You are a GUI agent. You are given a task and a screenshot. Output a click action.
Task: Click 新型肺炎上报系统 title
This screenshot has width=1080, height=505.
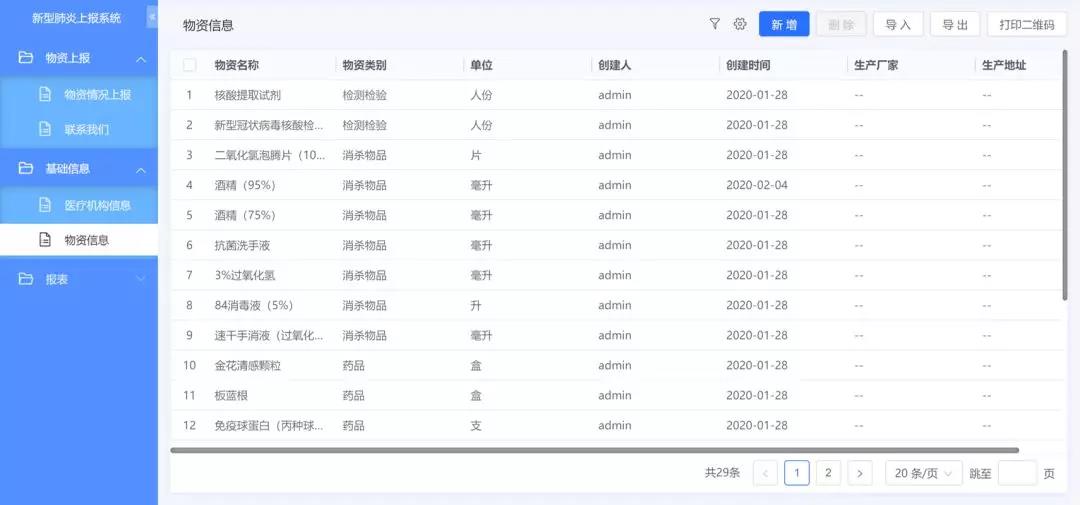tap(76, 18)
